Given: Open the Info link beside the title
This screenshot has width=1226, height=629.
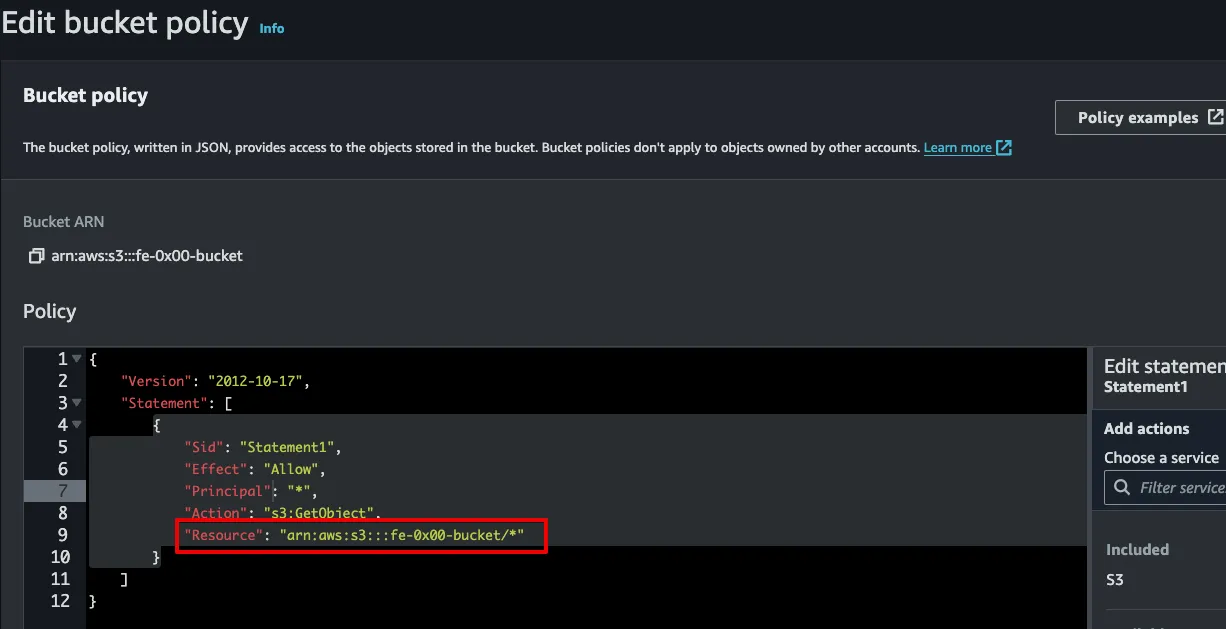Looking at the screenshot, I should coord(272,28).
